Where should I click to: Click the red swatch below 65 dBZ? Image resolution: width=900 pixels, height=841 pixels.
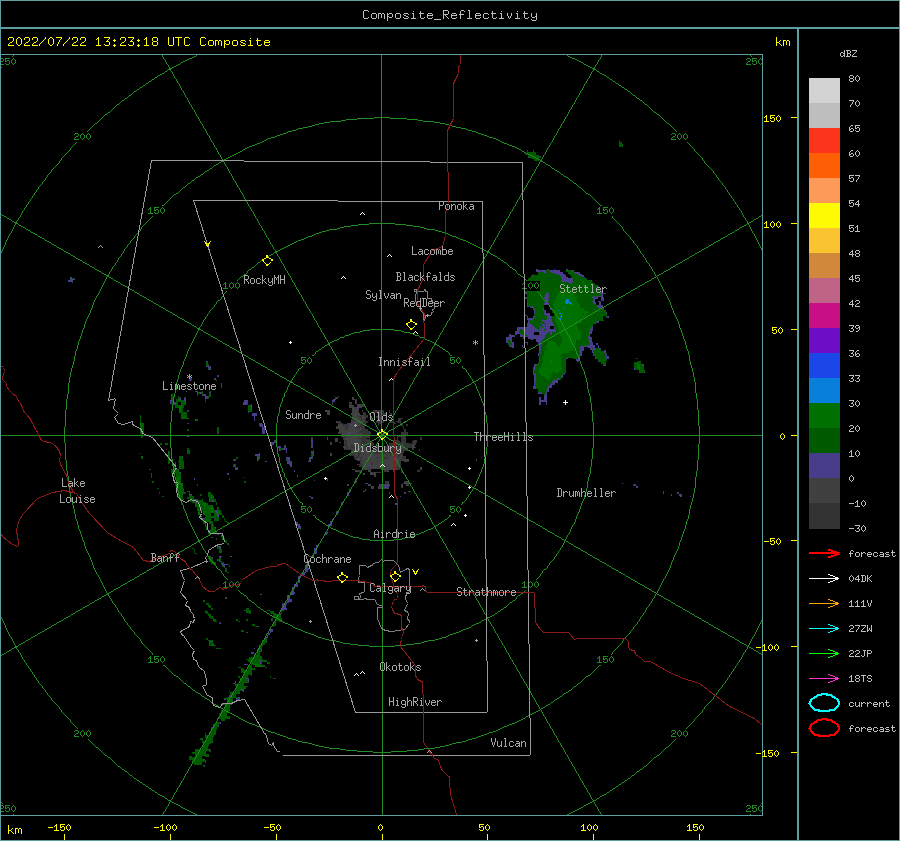tap(824, 140)
